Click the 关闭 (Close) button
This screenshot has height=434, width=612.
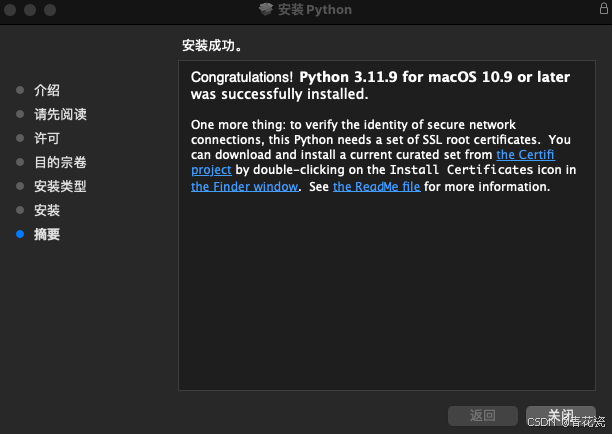560,416
